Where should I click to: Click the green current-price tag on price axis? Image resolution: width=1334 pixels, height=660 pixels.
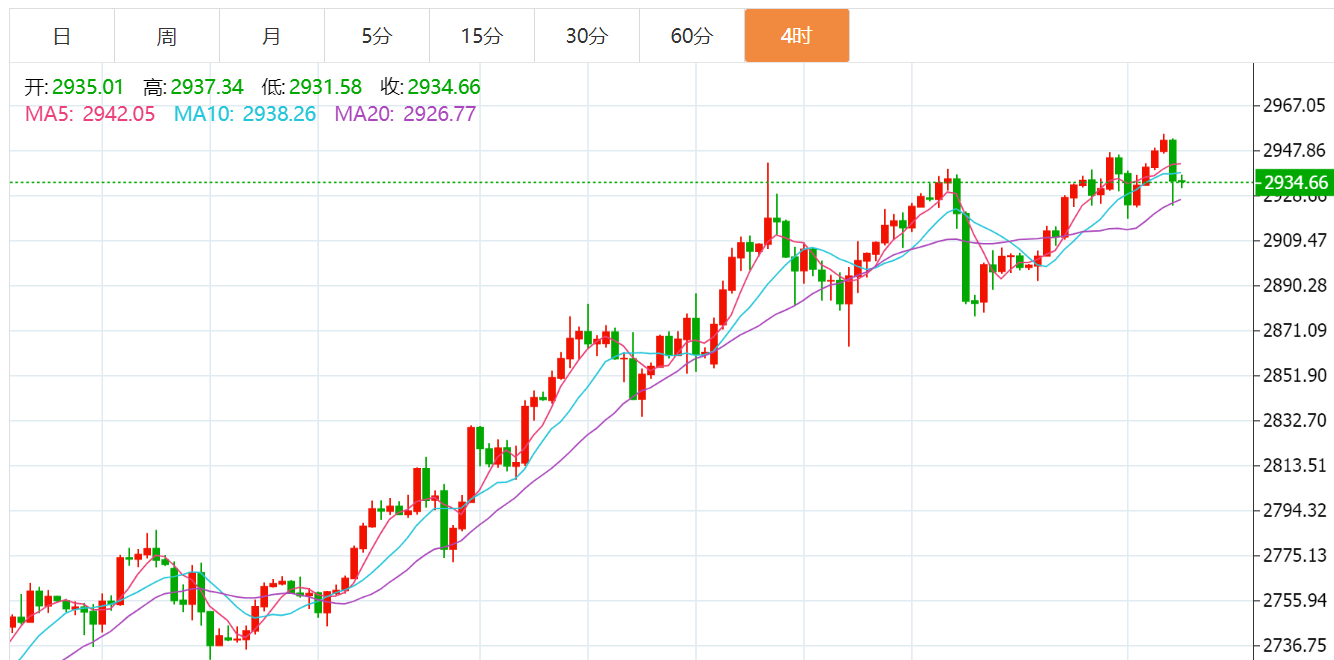click(1294, 182)
